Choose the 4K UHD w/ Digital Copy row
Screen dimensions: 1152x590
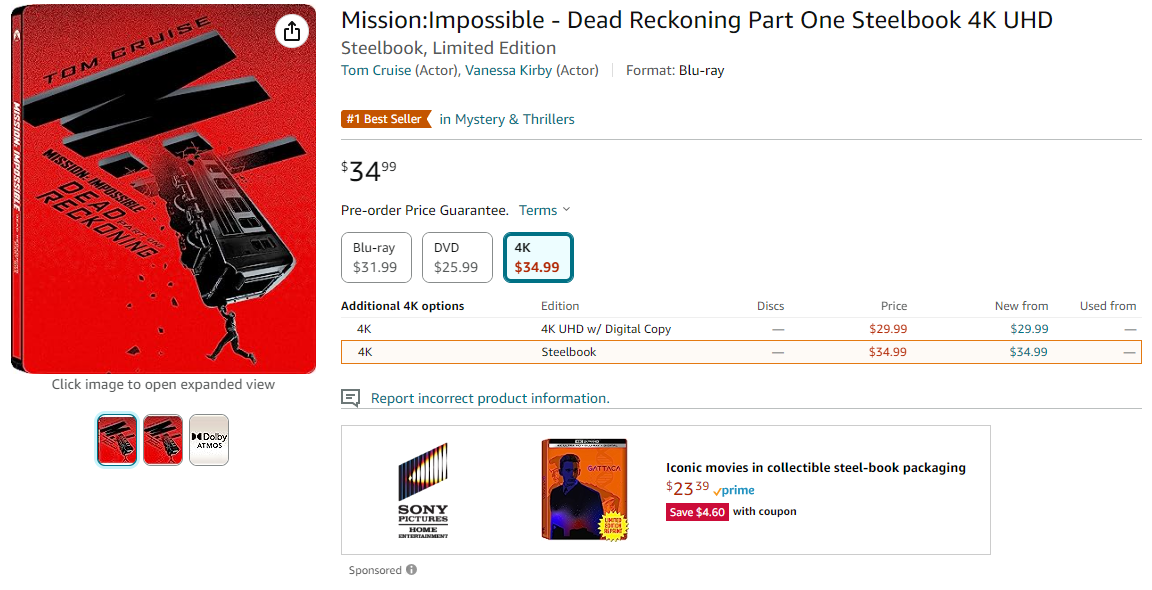click(606, 329)
